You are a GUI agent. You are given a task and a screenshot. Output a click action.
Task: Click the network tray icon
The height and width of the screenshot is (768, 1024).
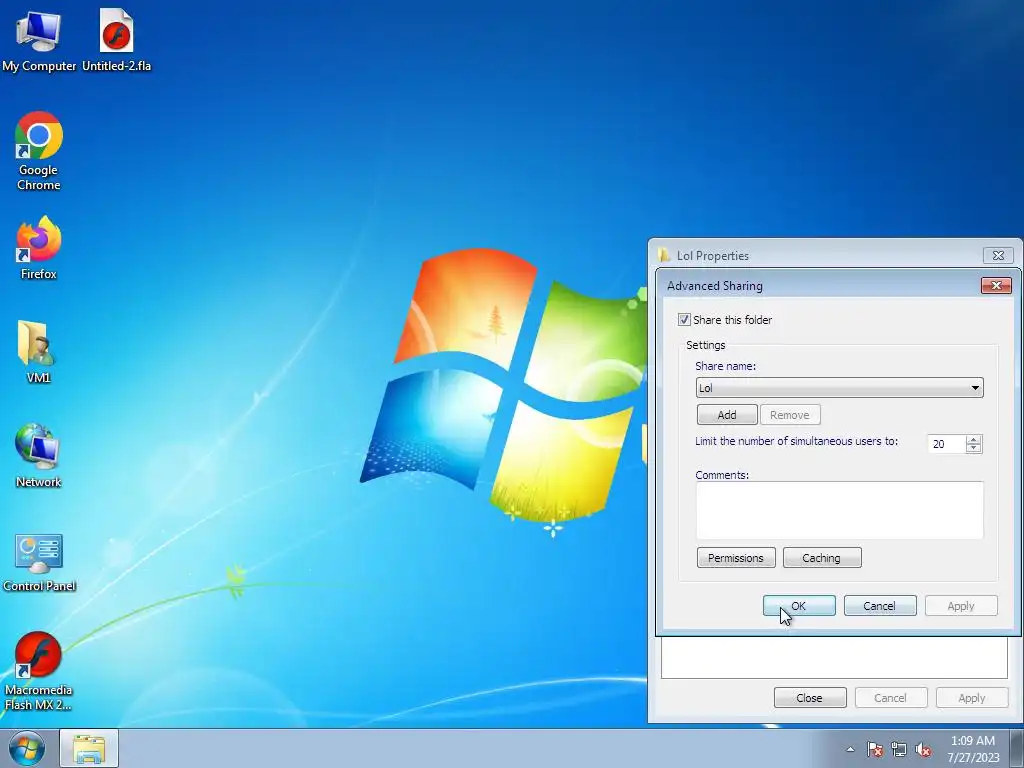pyautogui.click(x=899, y=750)
